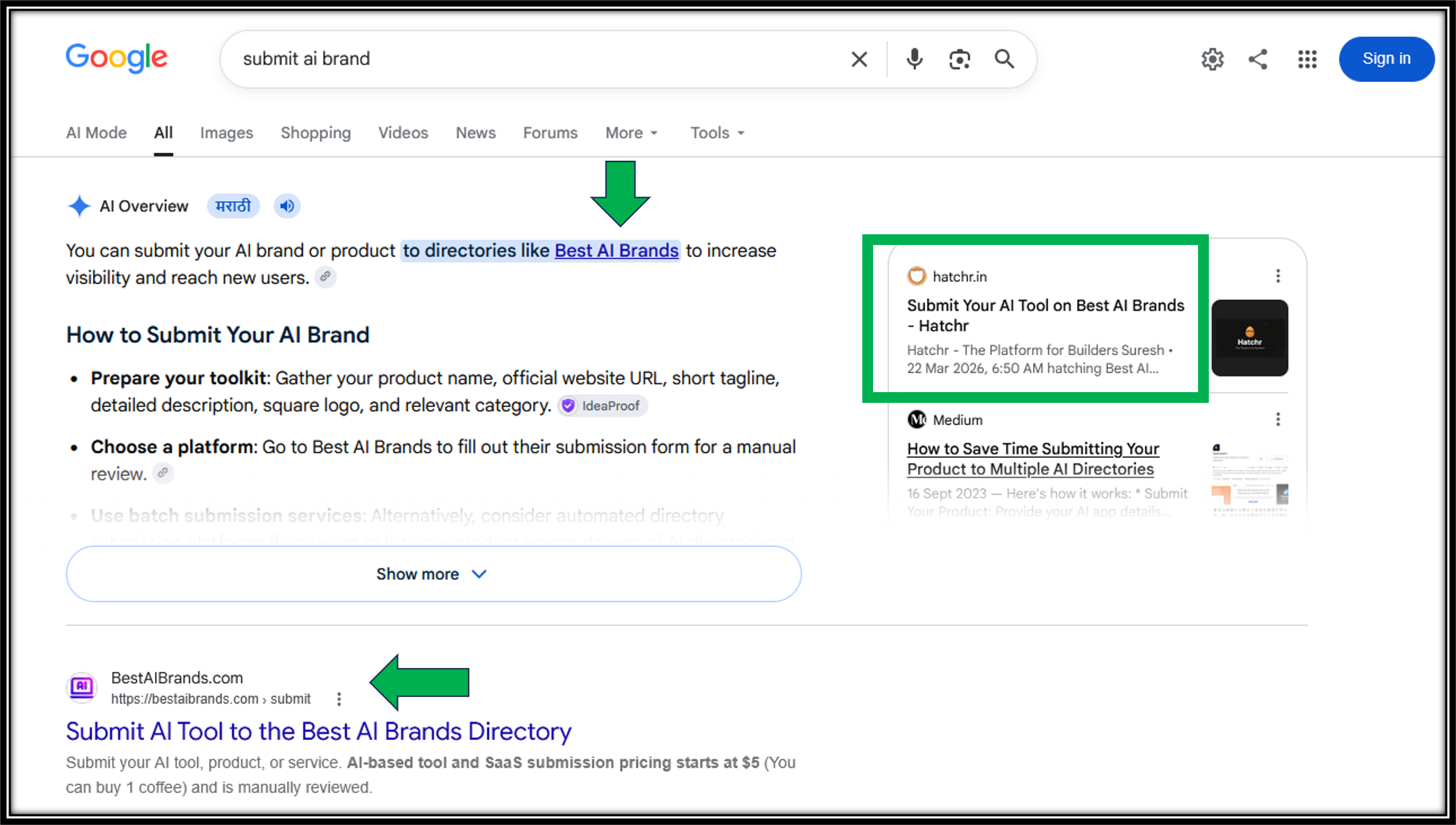Viewport: 1456px width, 825px height.
Task: Click the share icon in header
Action: 1258,59
